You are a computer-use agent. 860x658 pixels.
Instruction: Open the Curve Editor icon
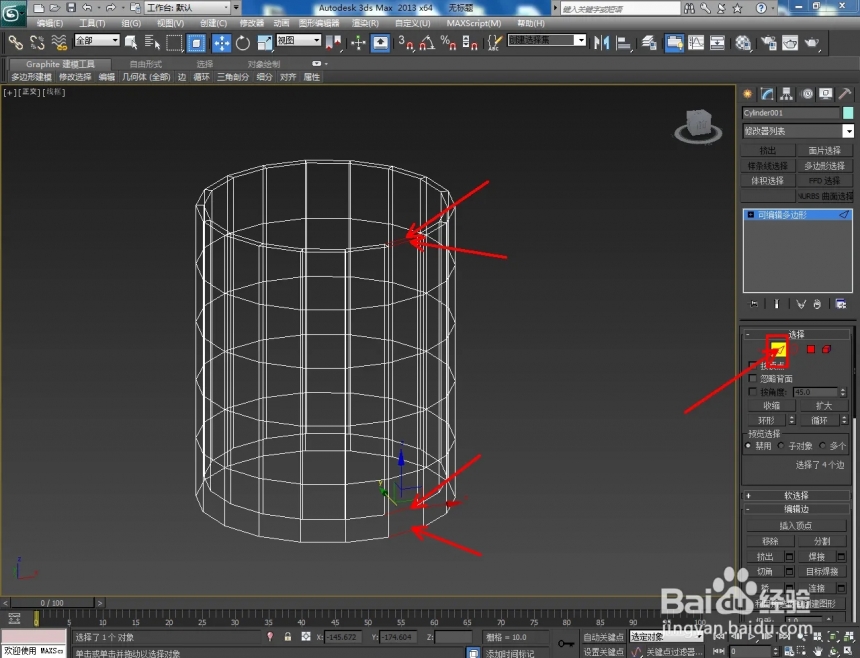click(x=696, y=42)
